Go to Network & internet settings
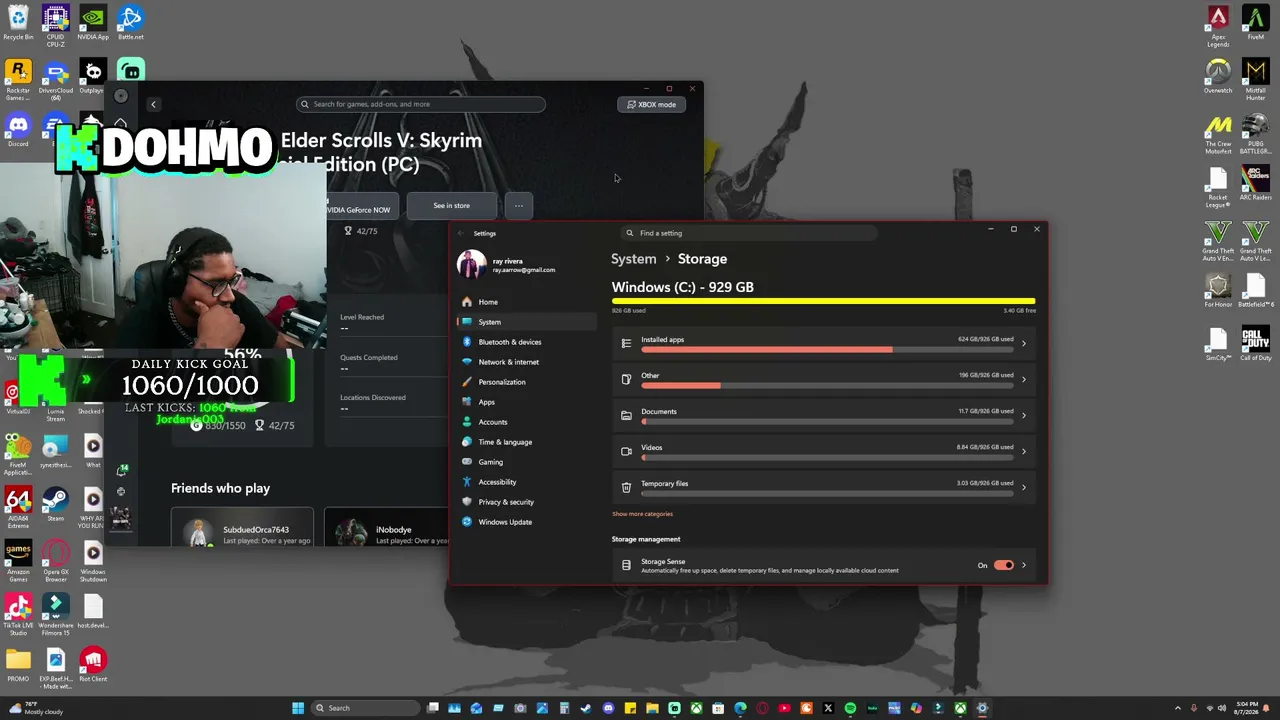The image size is (1280, 720). 526,362
